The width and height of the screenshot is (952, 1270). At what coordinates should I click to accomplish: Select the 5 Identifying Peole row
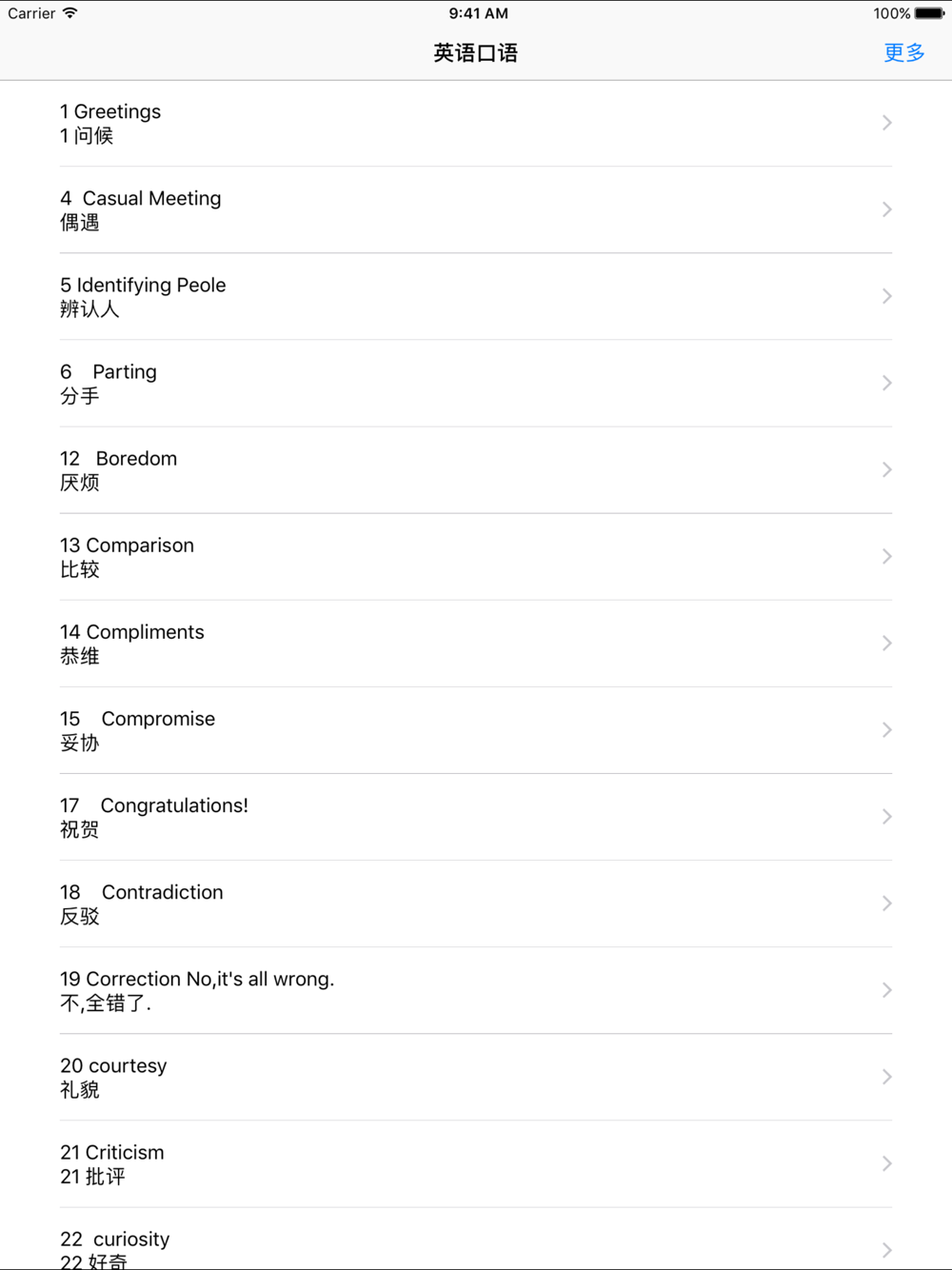[x=476, y=297]
